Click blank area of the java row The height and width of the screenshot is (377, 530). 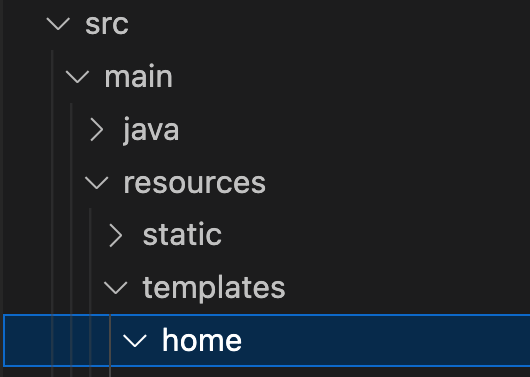point(355,130)
